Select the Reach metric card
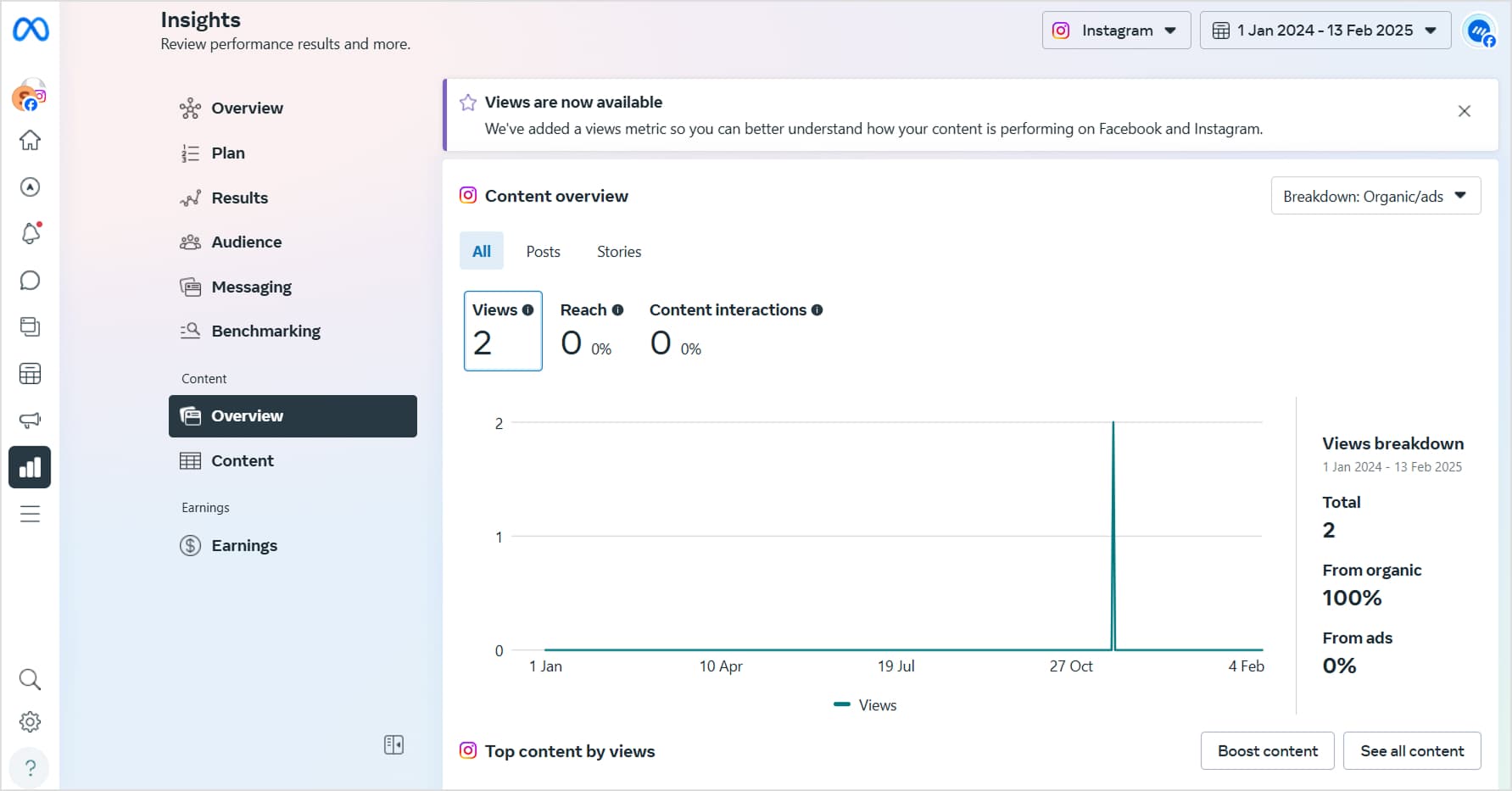 (592, 331)
